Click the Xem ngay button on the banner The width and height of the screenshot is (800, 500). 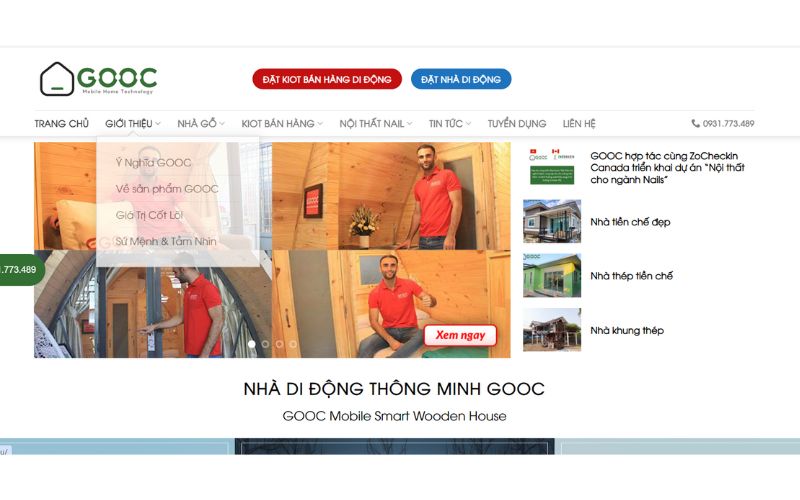pyautogui.click(x=460, y=335)
